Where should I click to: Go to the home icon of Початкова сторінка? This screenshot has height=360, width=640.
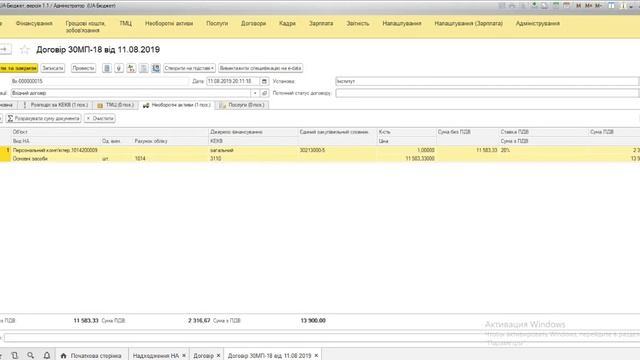tap(63, 356)
